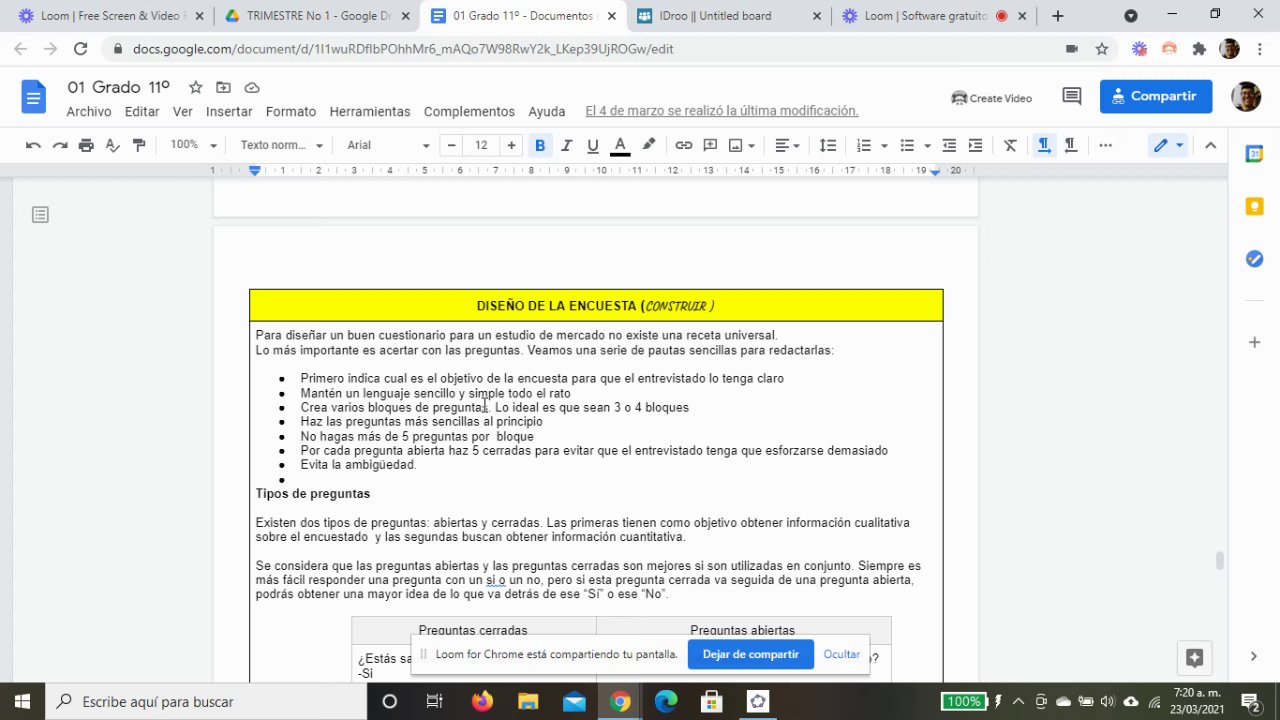Viewport: 1280px width, 720px height.
Task: Open the text color picker
Action: pos(620,145)
